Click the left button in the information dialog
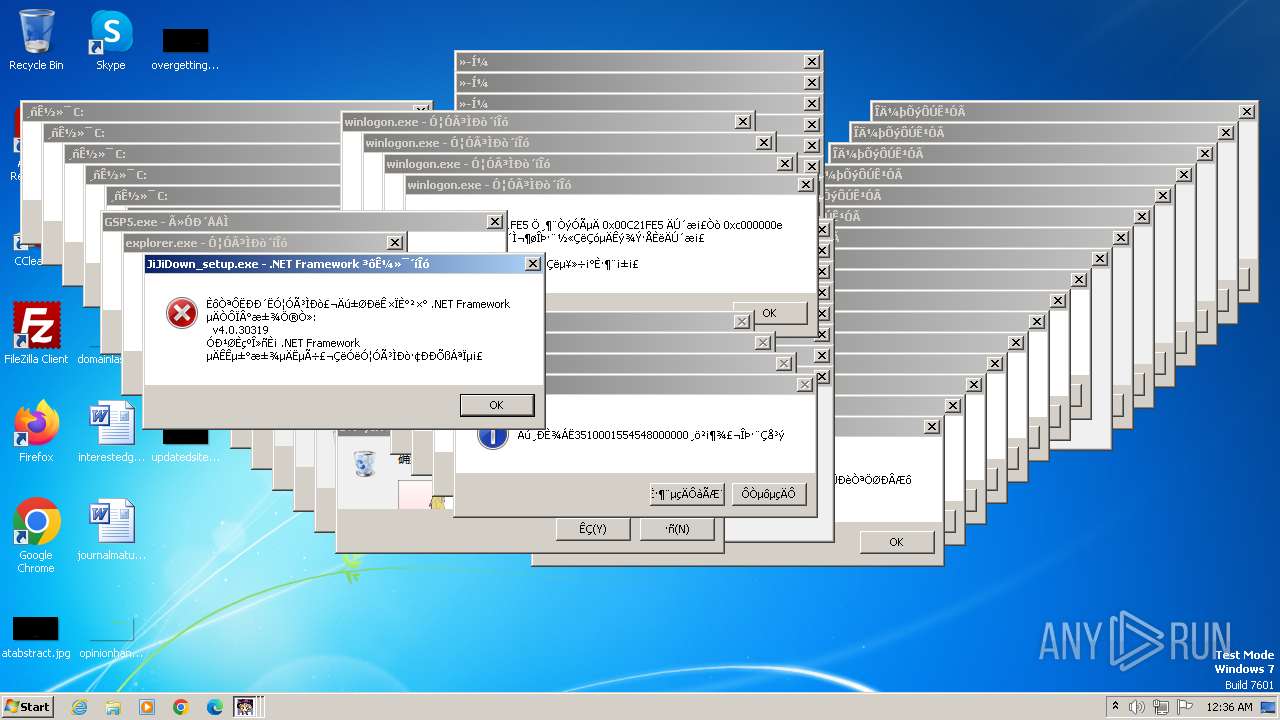 [x=686, y=493]
